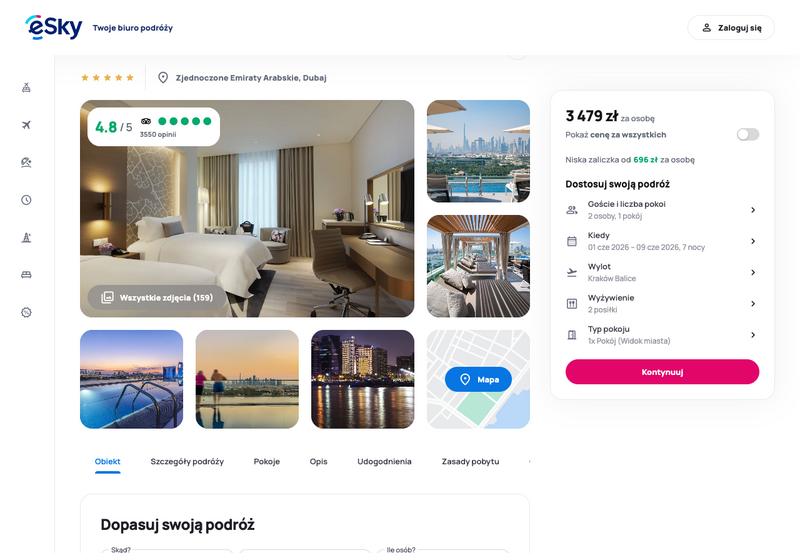The width and height of the screenshot is (800, 553).
Task: Select the clock last-minute sidebar icon
Action: coord(27,200)
